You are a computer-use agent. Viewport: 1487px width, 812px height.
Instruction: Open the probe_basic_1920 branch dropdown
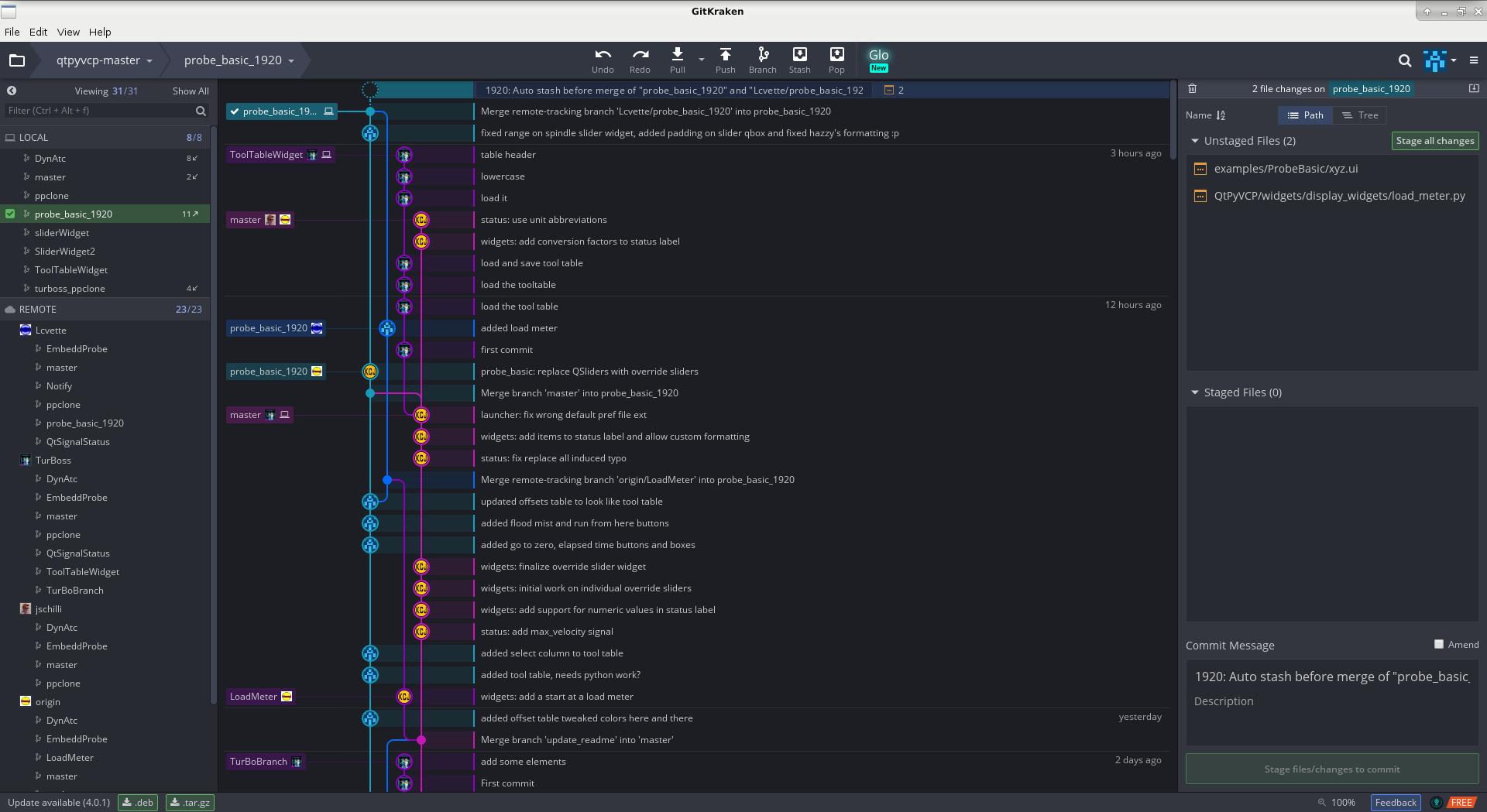[x=239, y=60]
